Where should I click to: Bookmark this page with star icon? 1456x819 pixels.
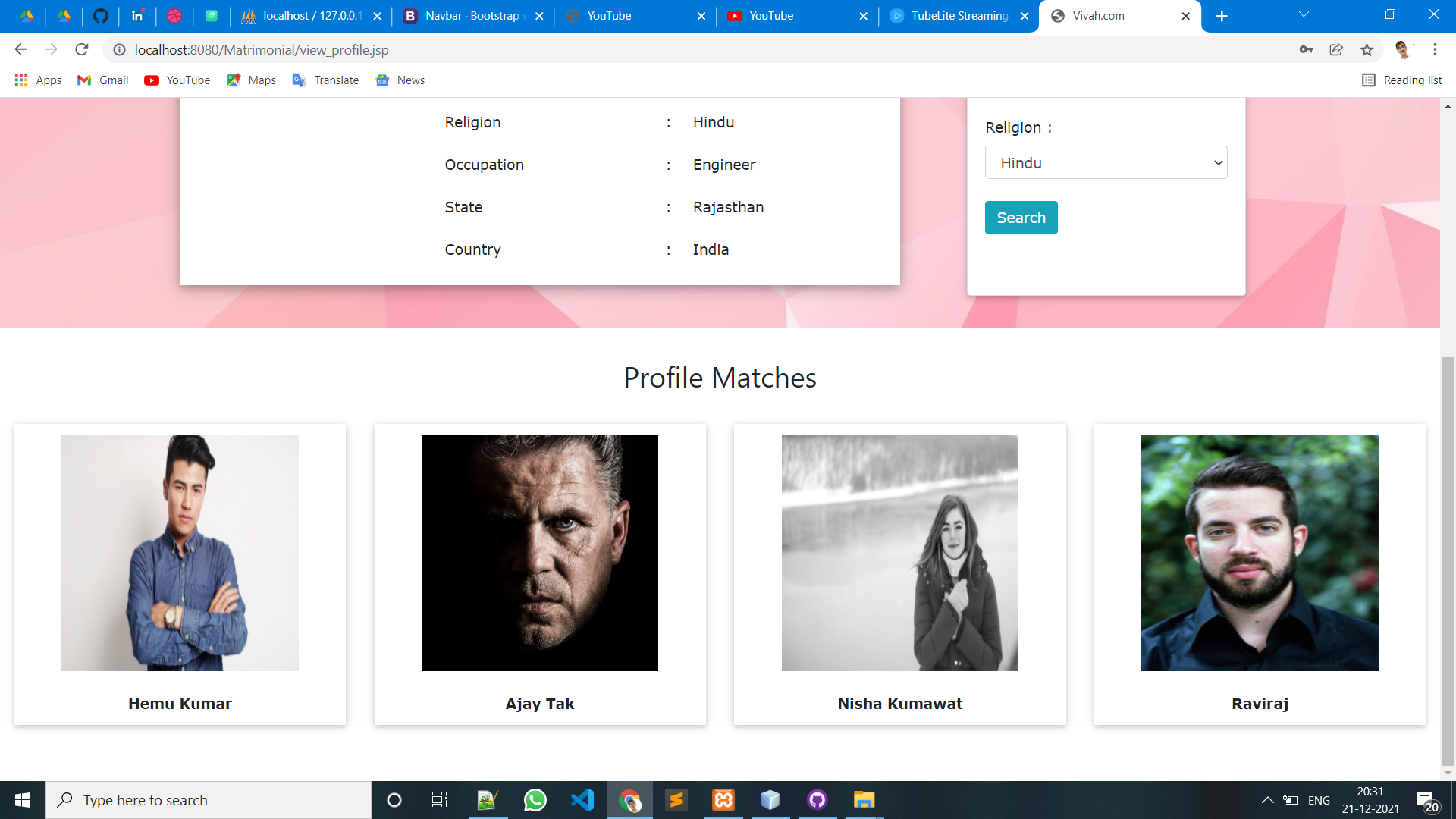1367,50
